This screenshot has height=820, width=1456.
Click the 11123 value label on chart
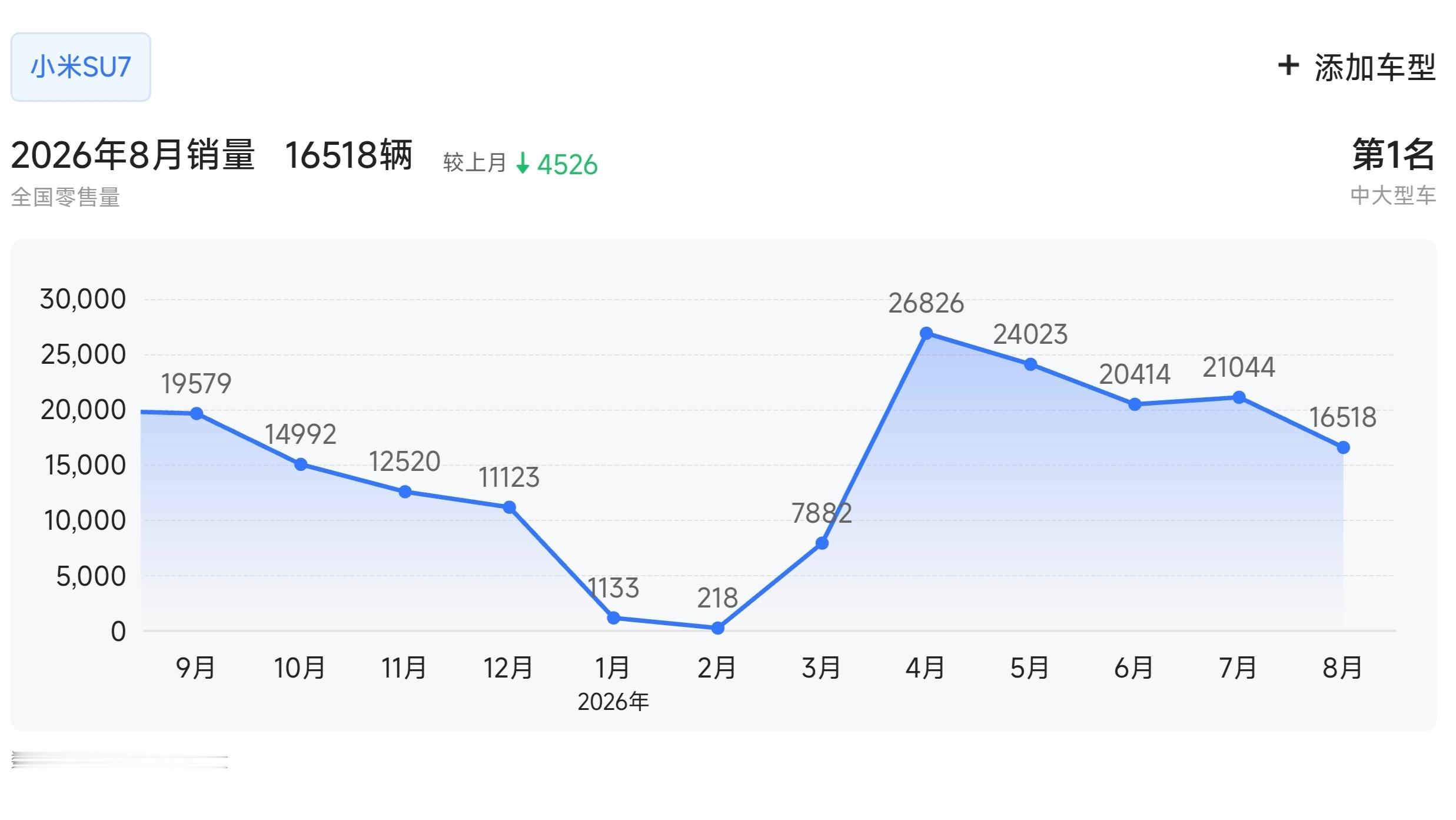(509, 477)
